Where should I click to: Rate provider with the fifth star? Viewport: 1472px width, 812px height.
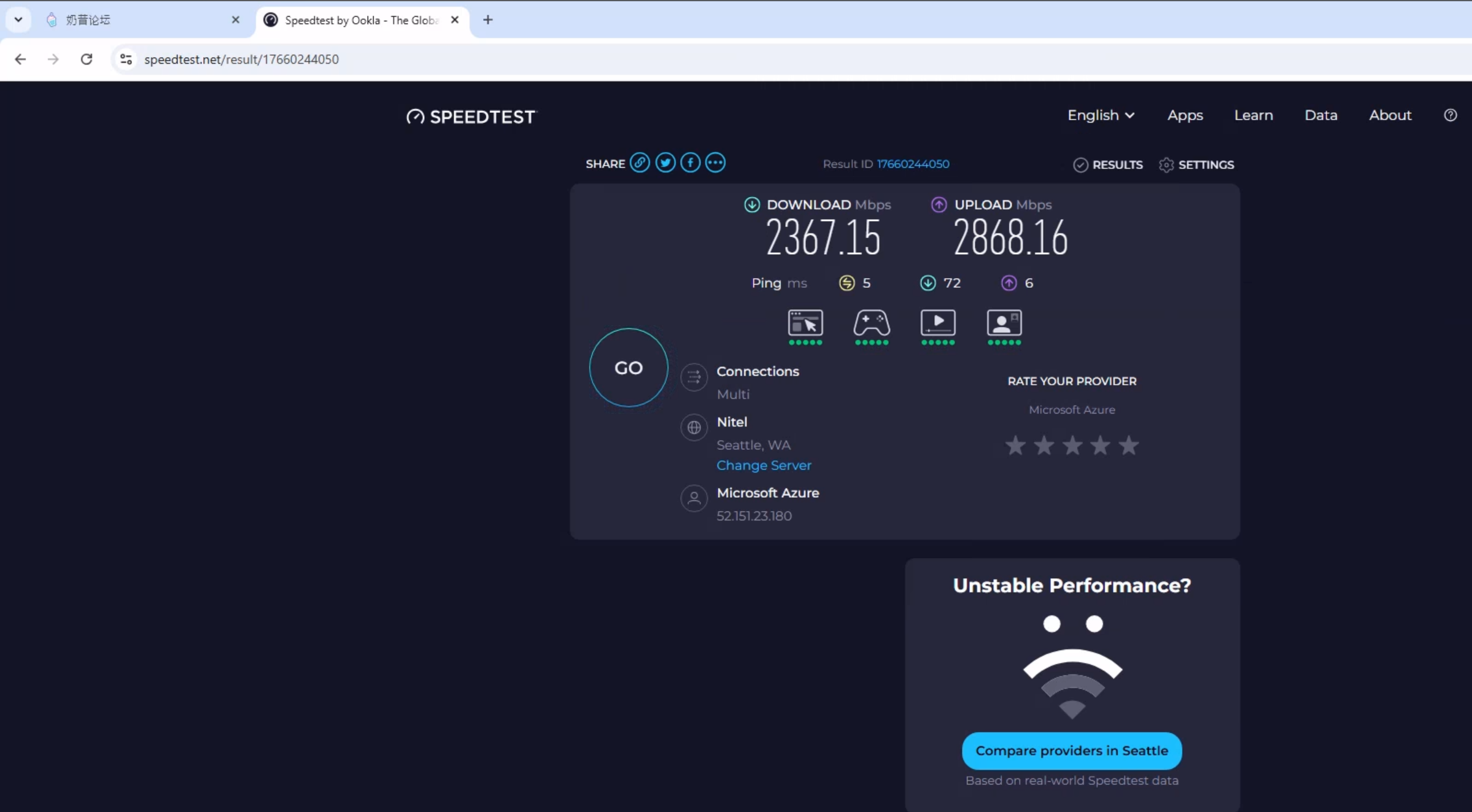click(x=1128, y=446)
